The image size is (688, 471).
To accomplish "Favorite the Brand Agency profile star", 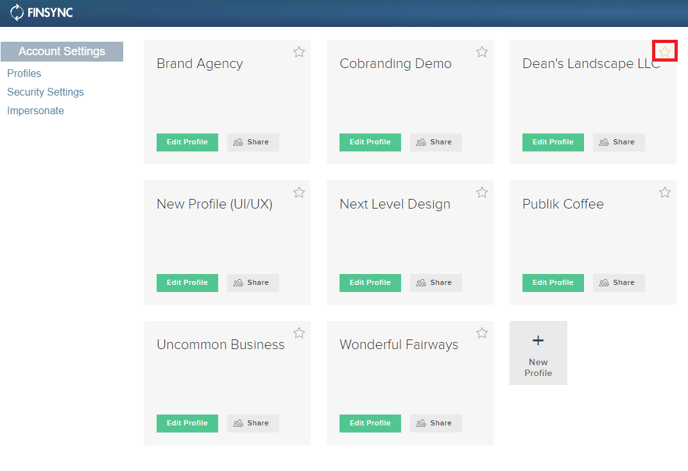I will (x=299, y=52).
